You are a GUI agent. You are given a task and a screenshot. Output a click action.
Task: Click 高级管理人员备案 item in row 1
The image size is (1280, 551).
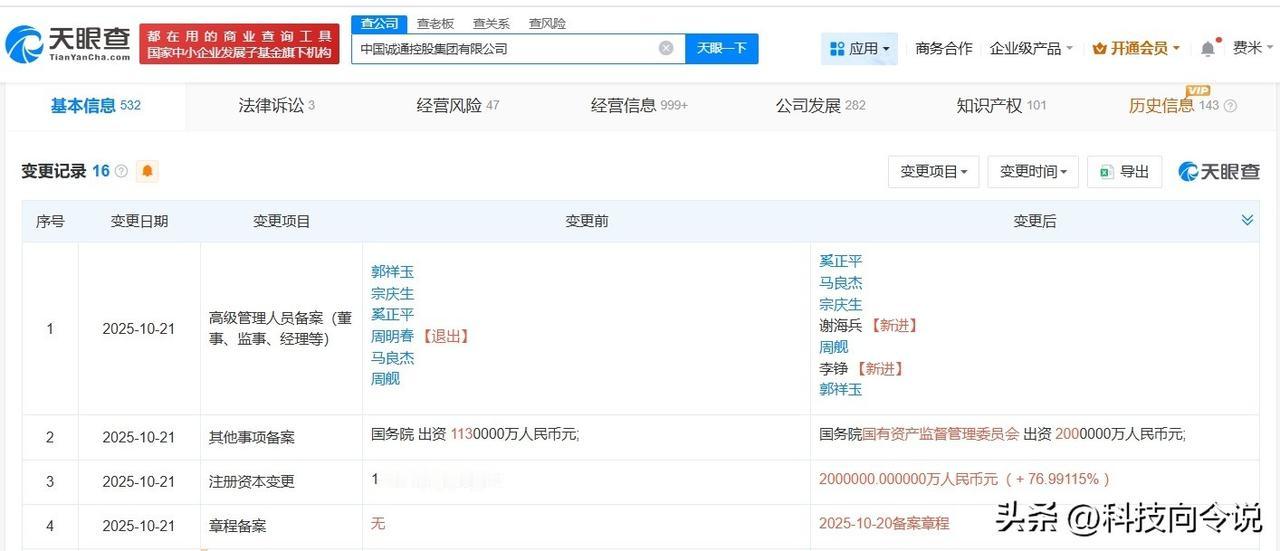(x=281, y=327)
